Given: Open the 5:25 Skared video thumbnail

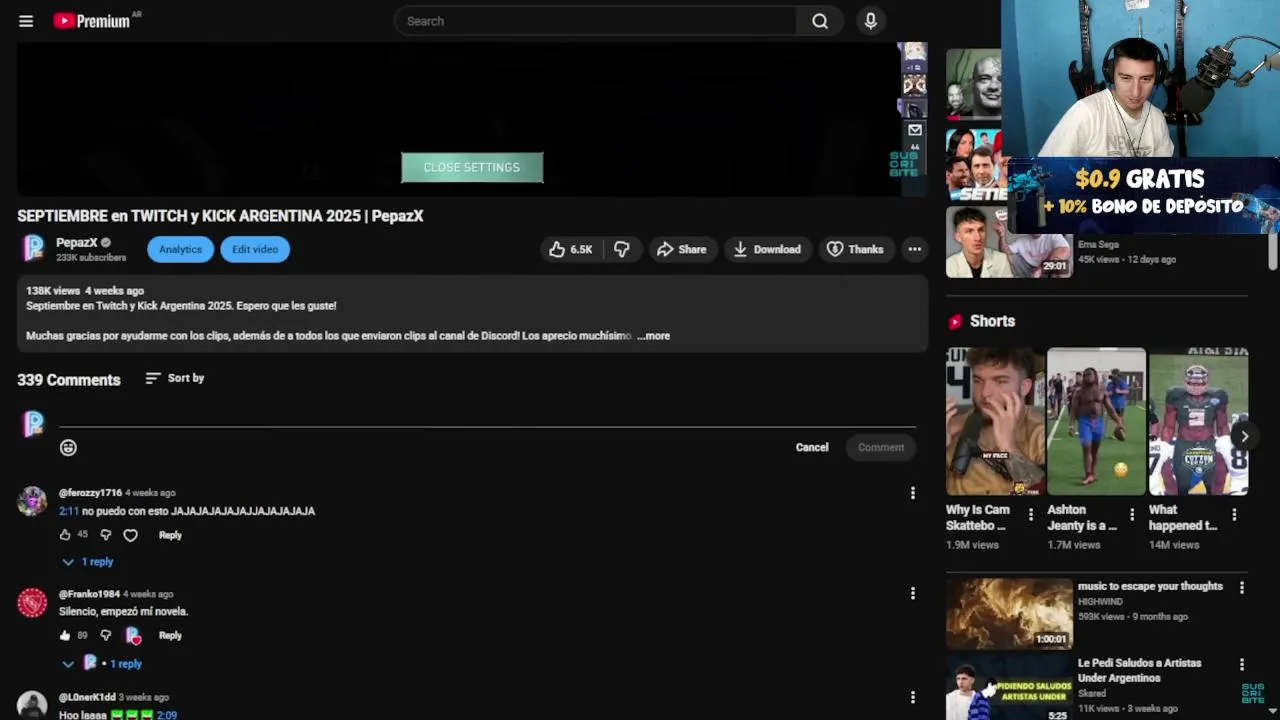Looking at the screenshot, I should tap(1009, 690).
